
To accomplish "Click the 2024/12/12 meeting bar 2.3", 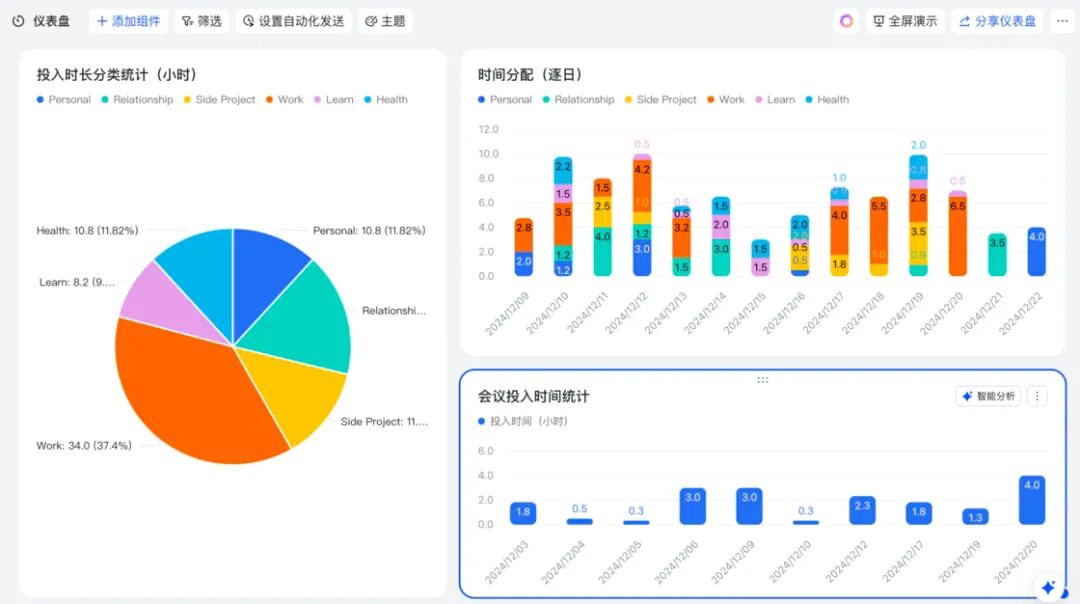I will 862,510.
